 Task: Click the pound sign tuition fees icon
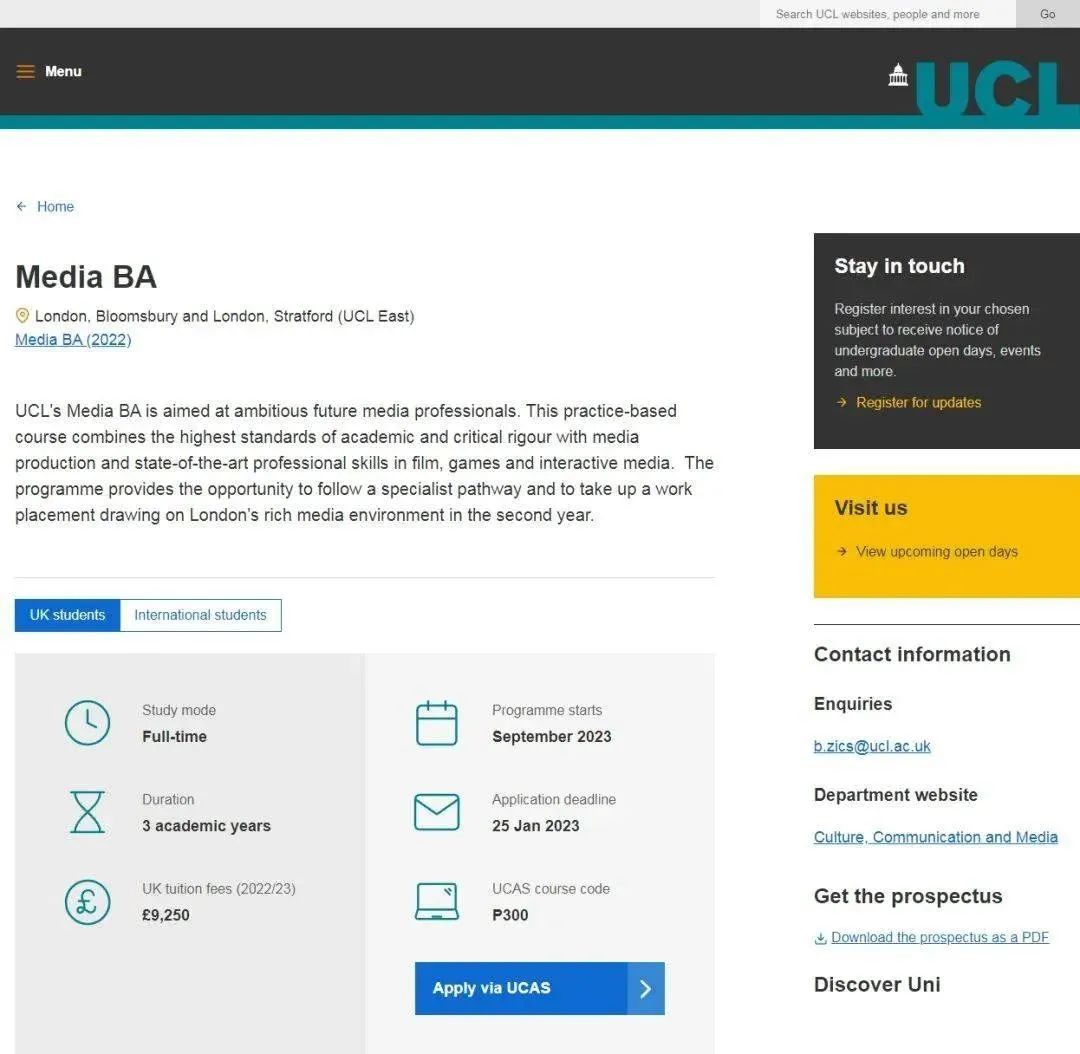pyautogui.click(x=87, y=901)
